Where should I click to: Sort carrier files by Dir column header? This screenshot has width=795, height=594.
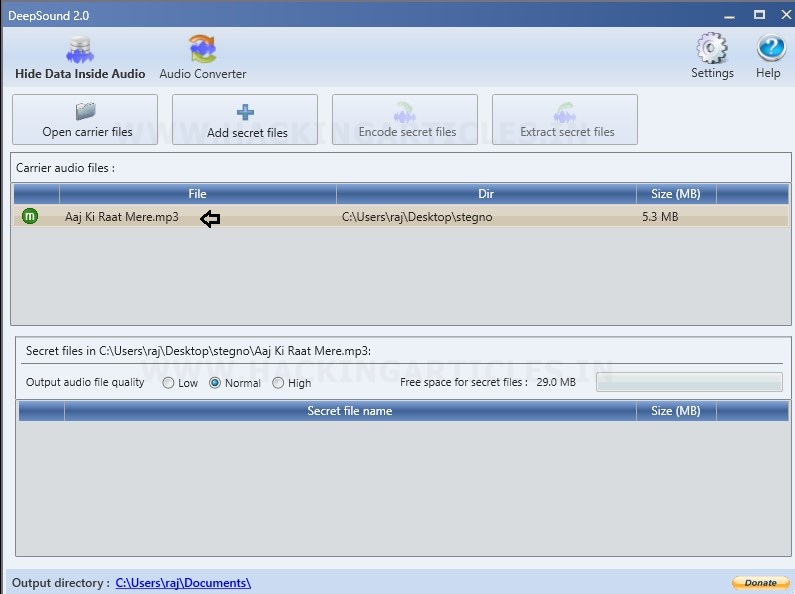[486, 194]
